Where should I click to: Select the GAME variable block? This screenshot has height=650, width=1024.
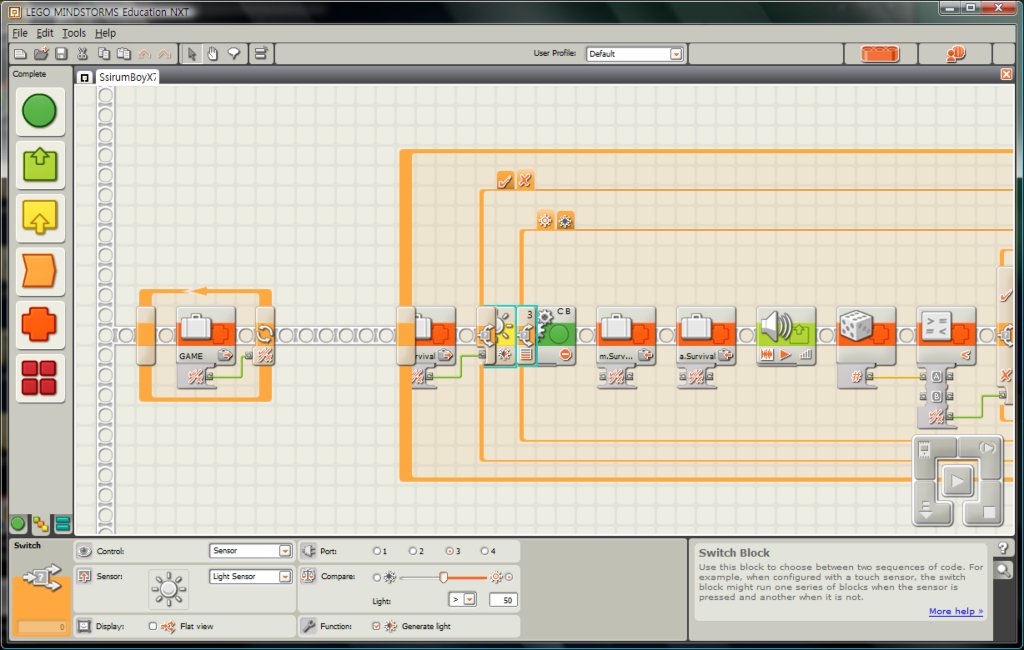click(x=206, y=335)
